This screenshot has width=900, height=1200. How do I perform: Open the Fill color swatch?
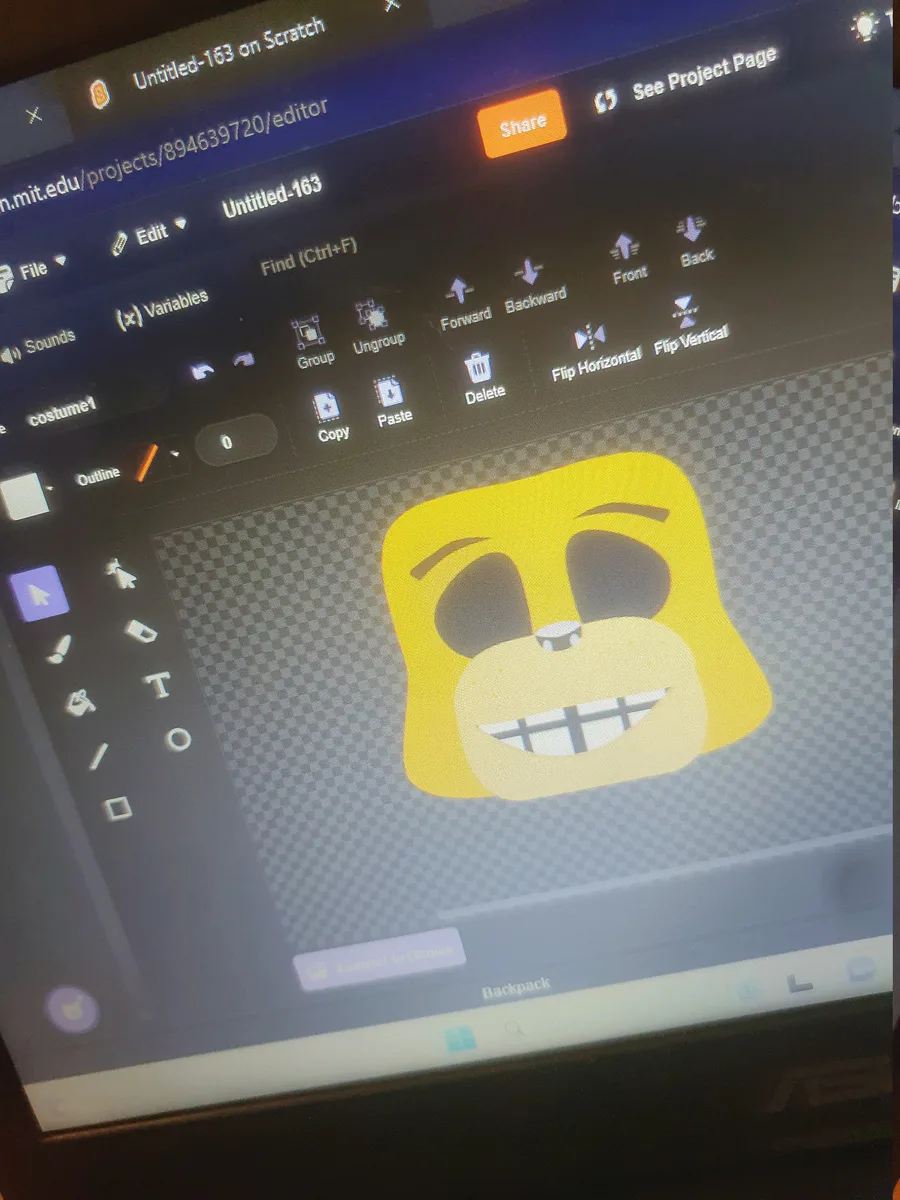pyautogui.click(x=24, y=497)
